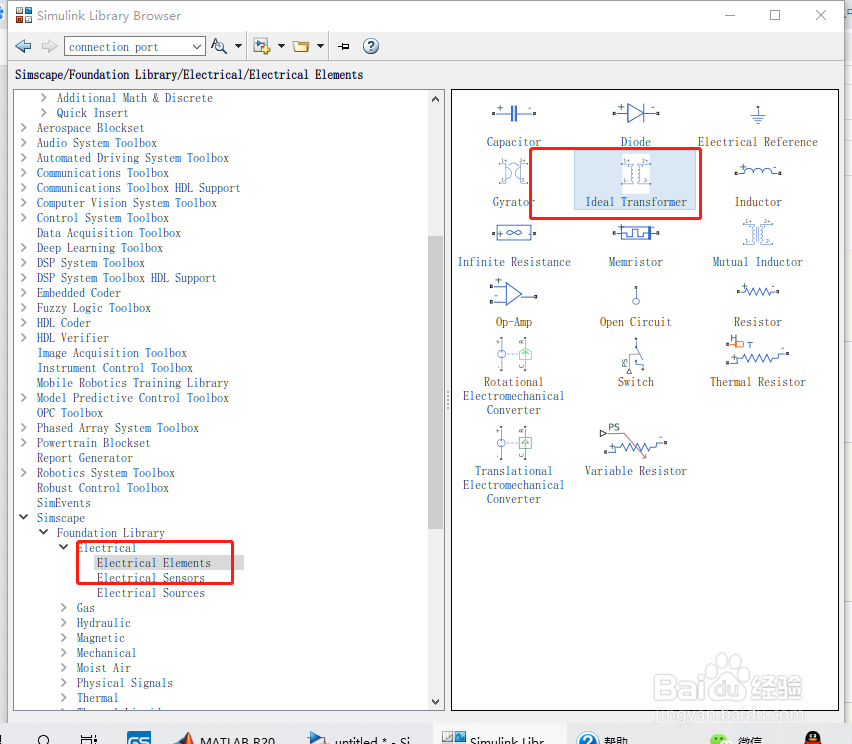The width and height of the screenshot is (852, 744).
Task: Expand the Gas library node
Action: pyautogui.click(x=64, y=607)
